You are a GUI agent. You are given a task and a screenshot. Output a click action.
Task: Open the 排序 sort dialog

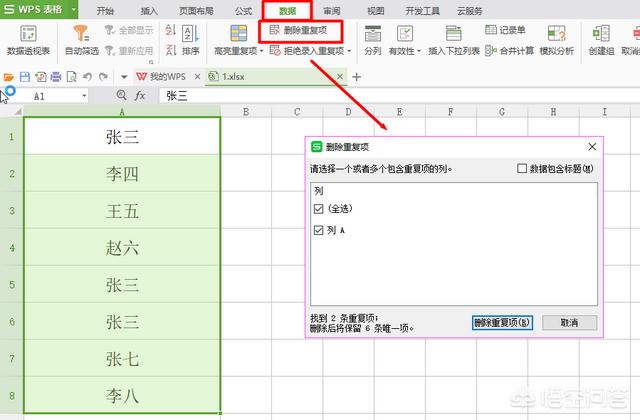click(x=191, y=40)
